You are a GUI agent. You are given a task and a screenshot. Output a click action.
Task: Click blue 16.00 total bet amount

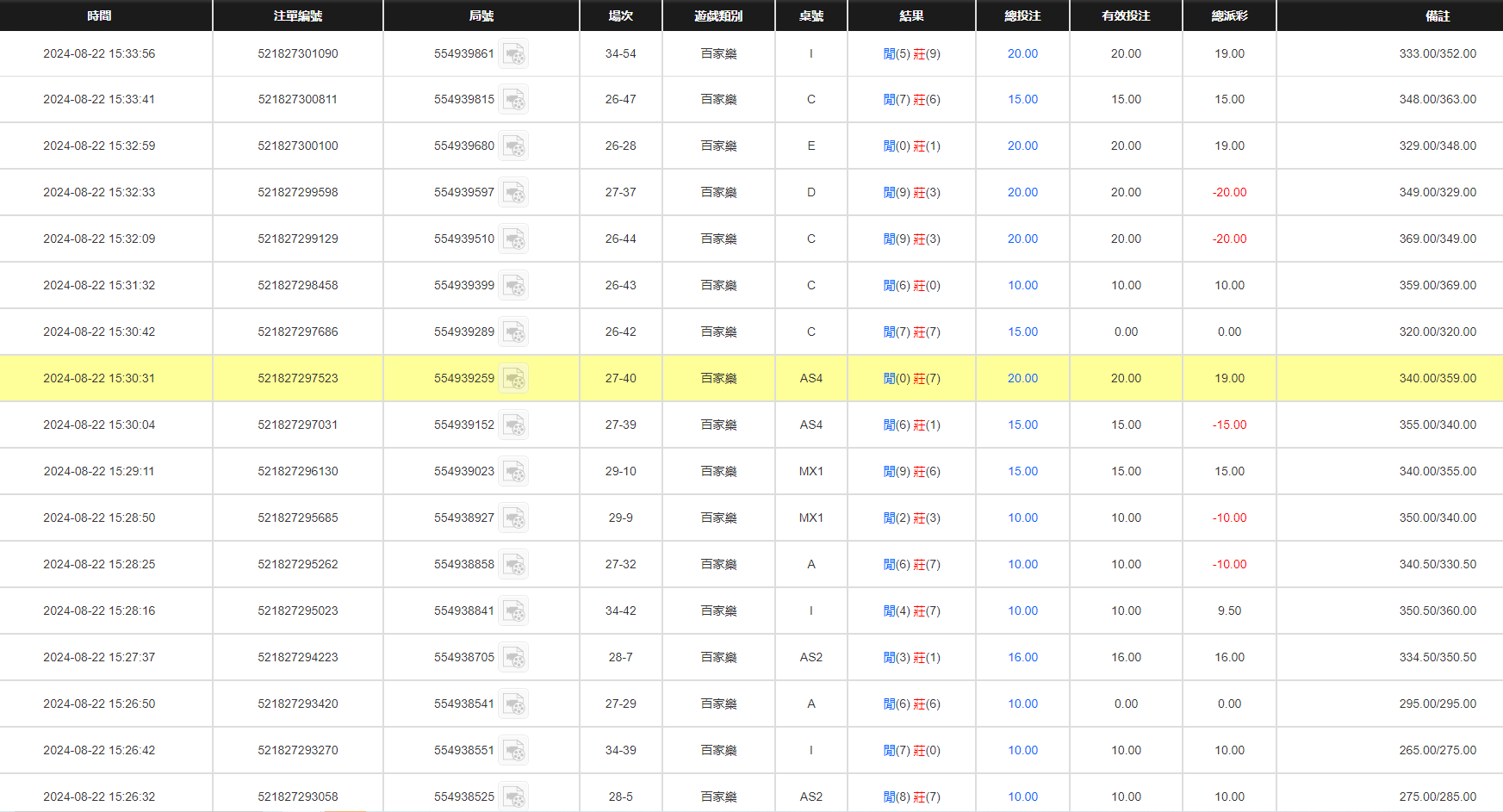tap(1022, 657)
